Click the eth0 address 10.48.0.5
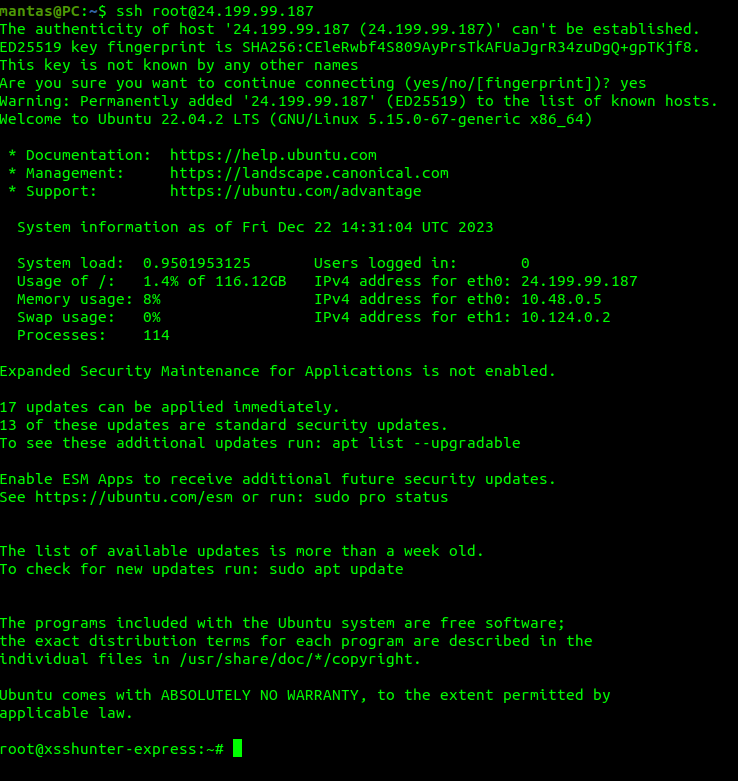The image size is (738, 781). click(561, 299)
